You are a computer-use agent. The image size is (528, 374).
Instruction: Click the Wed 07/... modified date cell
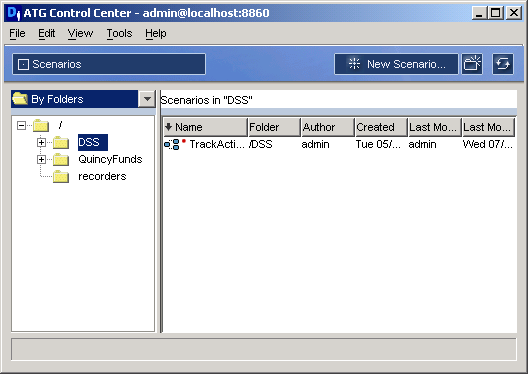488,144
